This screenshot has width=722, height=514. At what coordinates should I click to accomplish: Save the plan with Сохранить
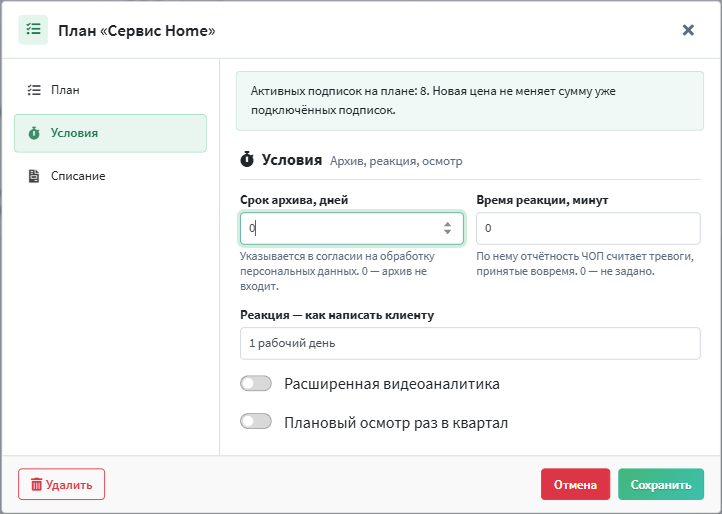(x=661, y=484)
